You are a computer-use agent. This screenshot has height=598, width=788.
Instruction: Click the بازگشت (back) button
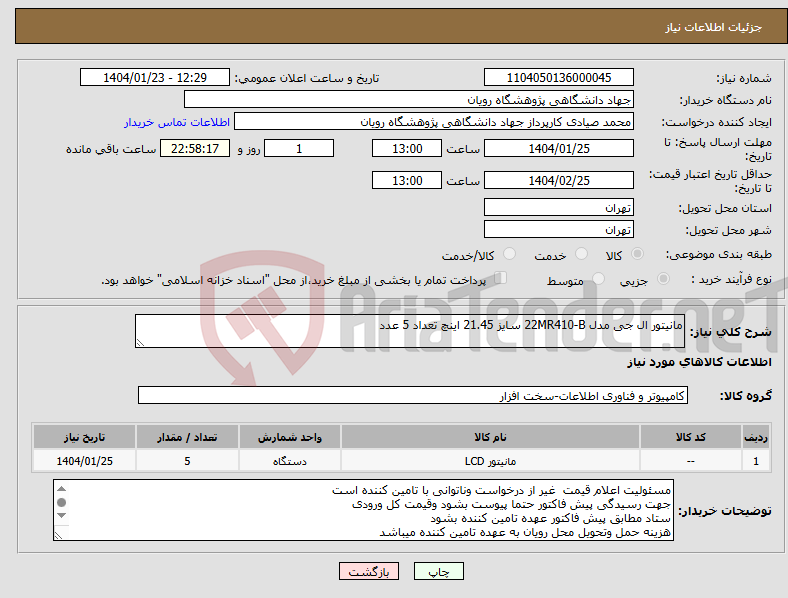click(369, 571)
